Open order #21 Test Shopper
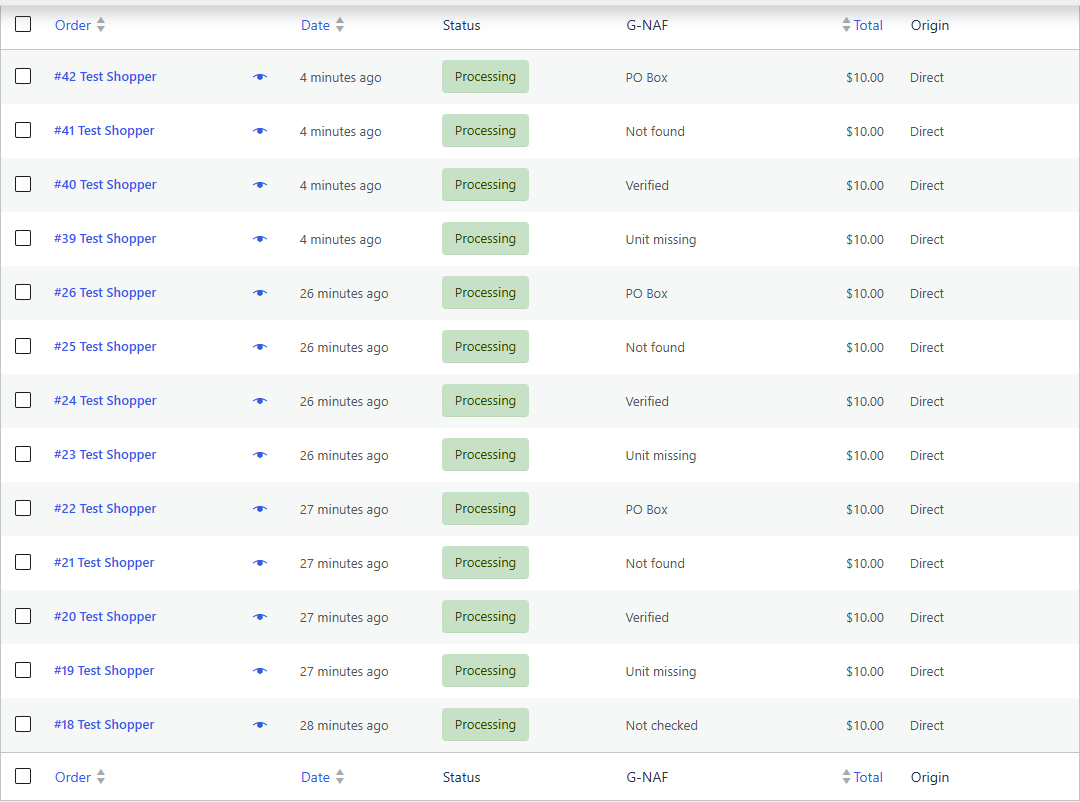1080x802 pixels. [x=104, y=562]
